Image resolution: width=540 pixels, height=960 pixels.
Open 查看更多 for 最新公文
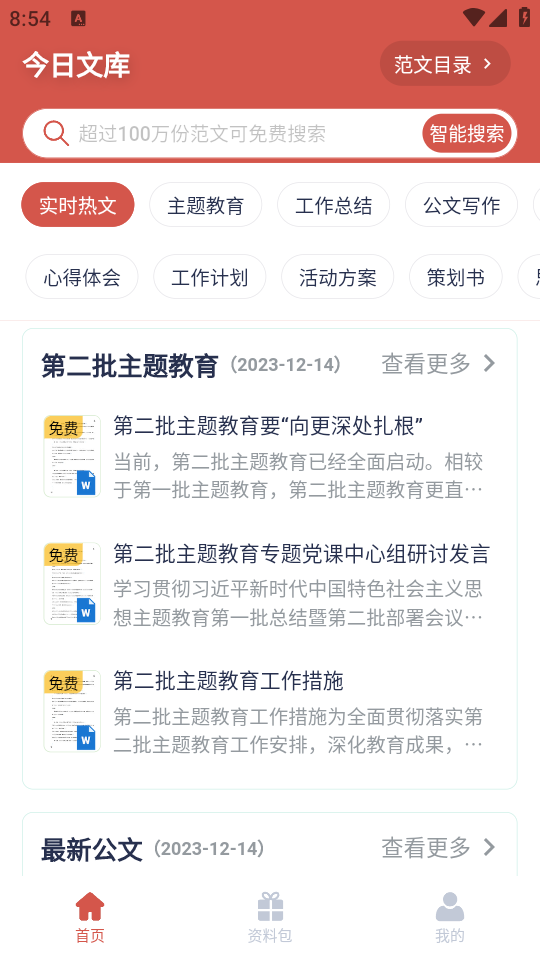pyautogui.click(x=438, y=848)
